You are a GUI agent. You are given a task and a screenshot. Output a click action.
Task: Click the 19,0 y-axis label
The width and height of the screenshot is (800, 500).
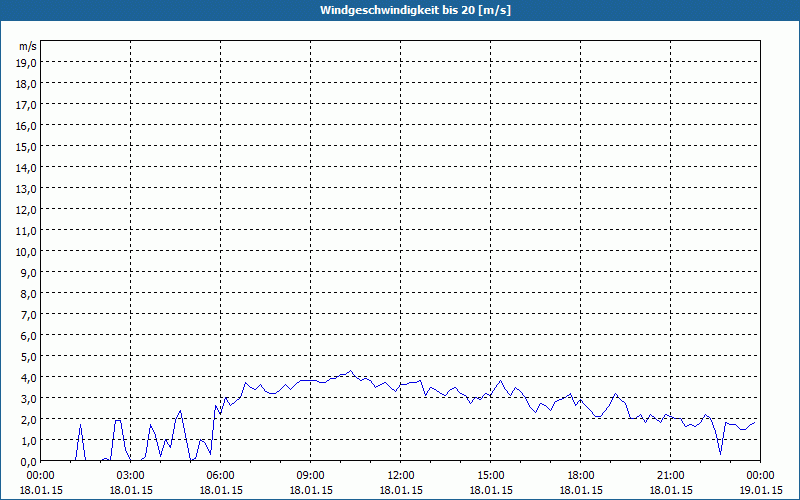[26, 63]
